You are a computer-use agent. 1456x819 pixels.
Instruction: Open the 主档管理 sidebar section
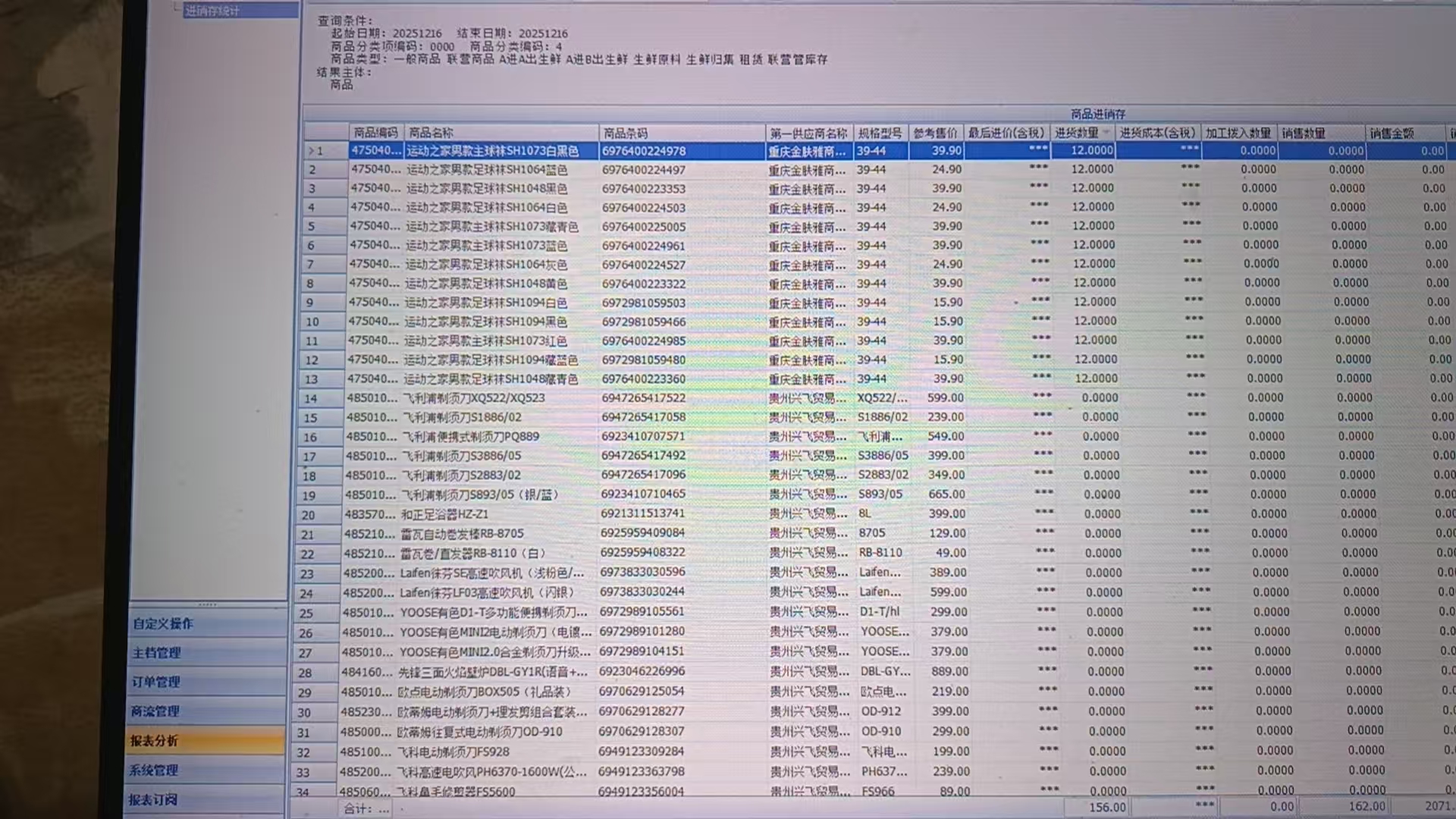157,653
